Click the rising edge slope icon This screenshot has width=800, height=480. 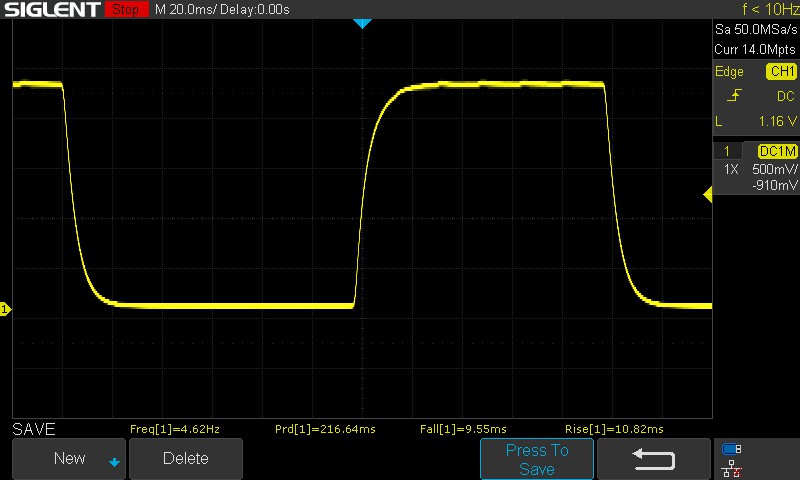point(734,95)
